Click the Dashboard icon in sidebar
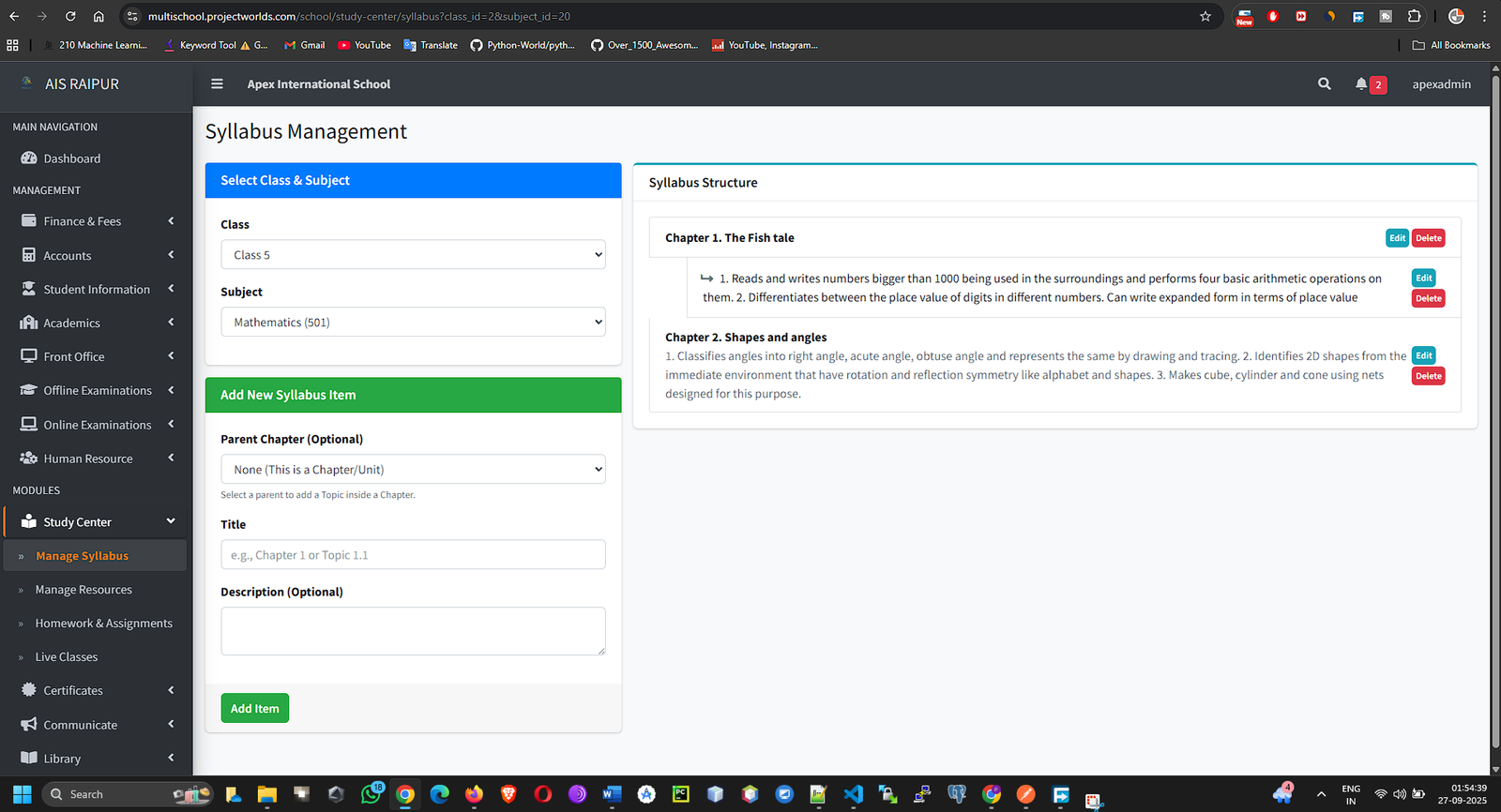The image size is (1501, 812). coord(29,158)
